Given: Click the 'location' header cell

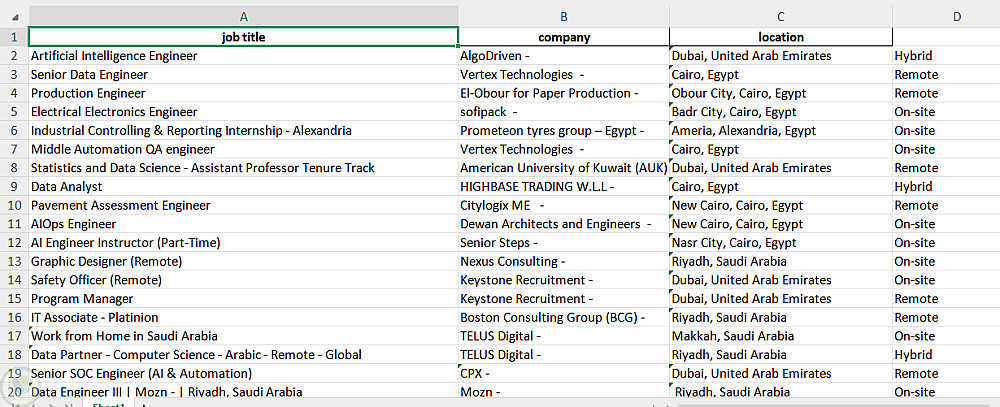Looking at the screenshot, I should click(781, 37).
